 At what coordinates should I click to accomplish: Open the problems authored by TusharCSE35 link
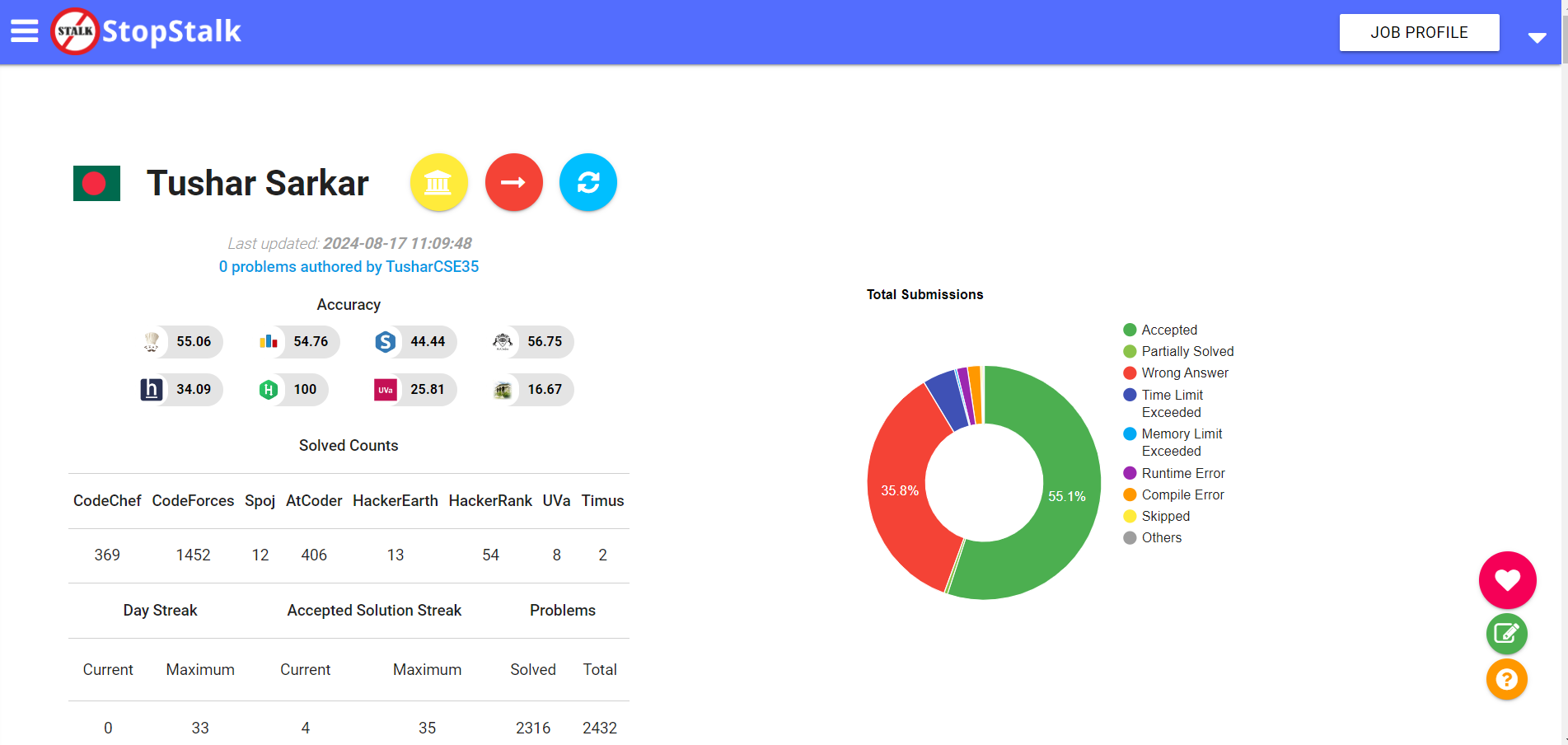pyautogui.click(x=349, y=267)
